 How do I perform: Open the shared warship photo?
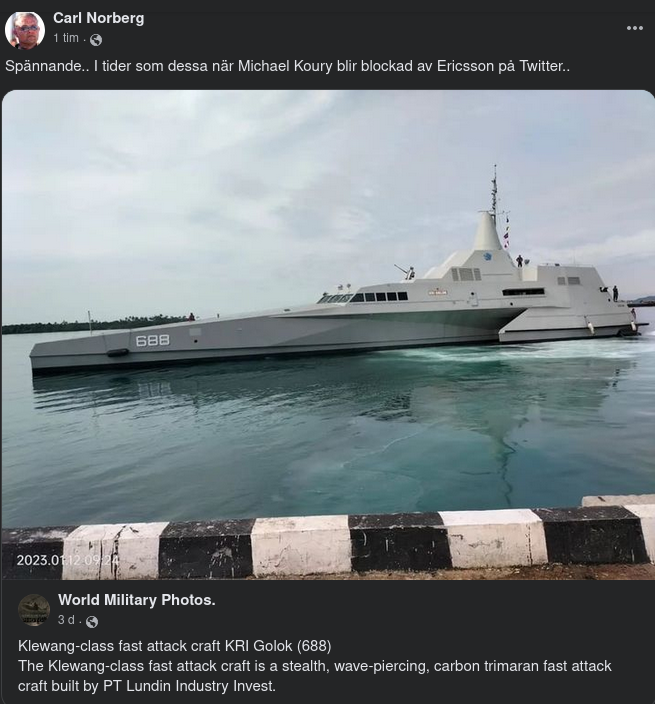[x=328, y=334]
